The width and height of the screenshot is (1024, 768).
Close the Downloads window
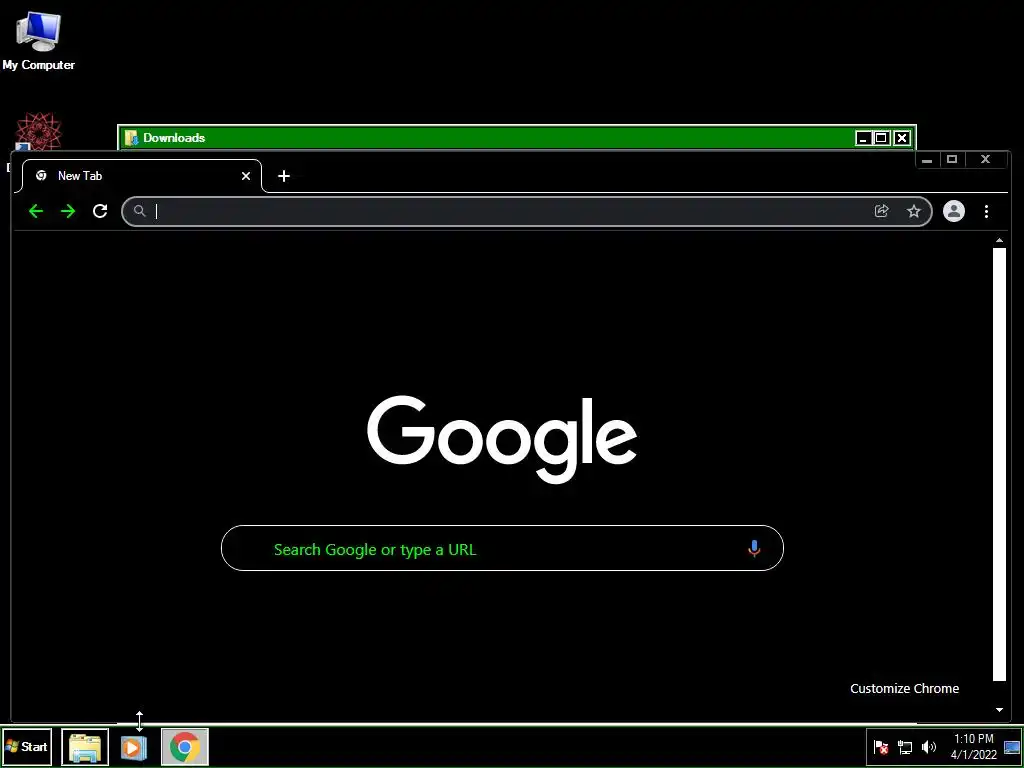coord(902,138)
